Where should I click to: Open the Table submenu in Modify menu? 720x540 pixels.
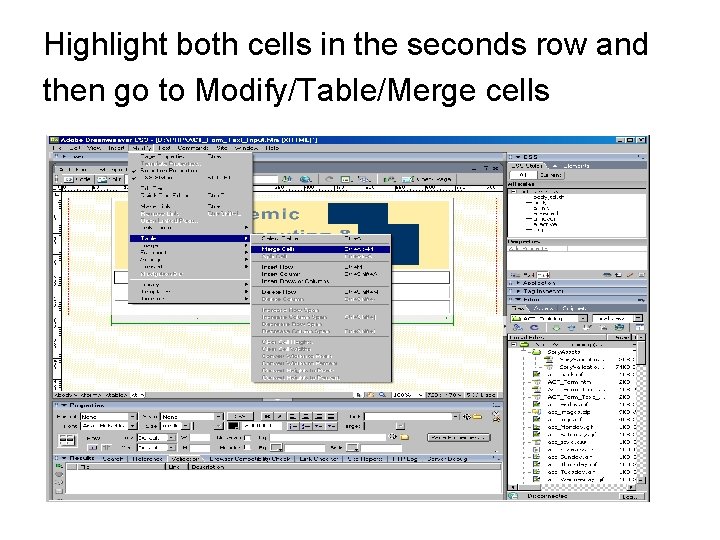click(x=189, y=238)
